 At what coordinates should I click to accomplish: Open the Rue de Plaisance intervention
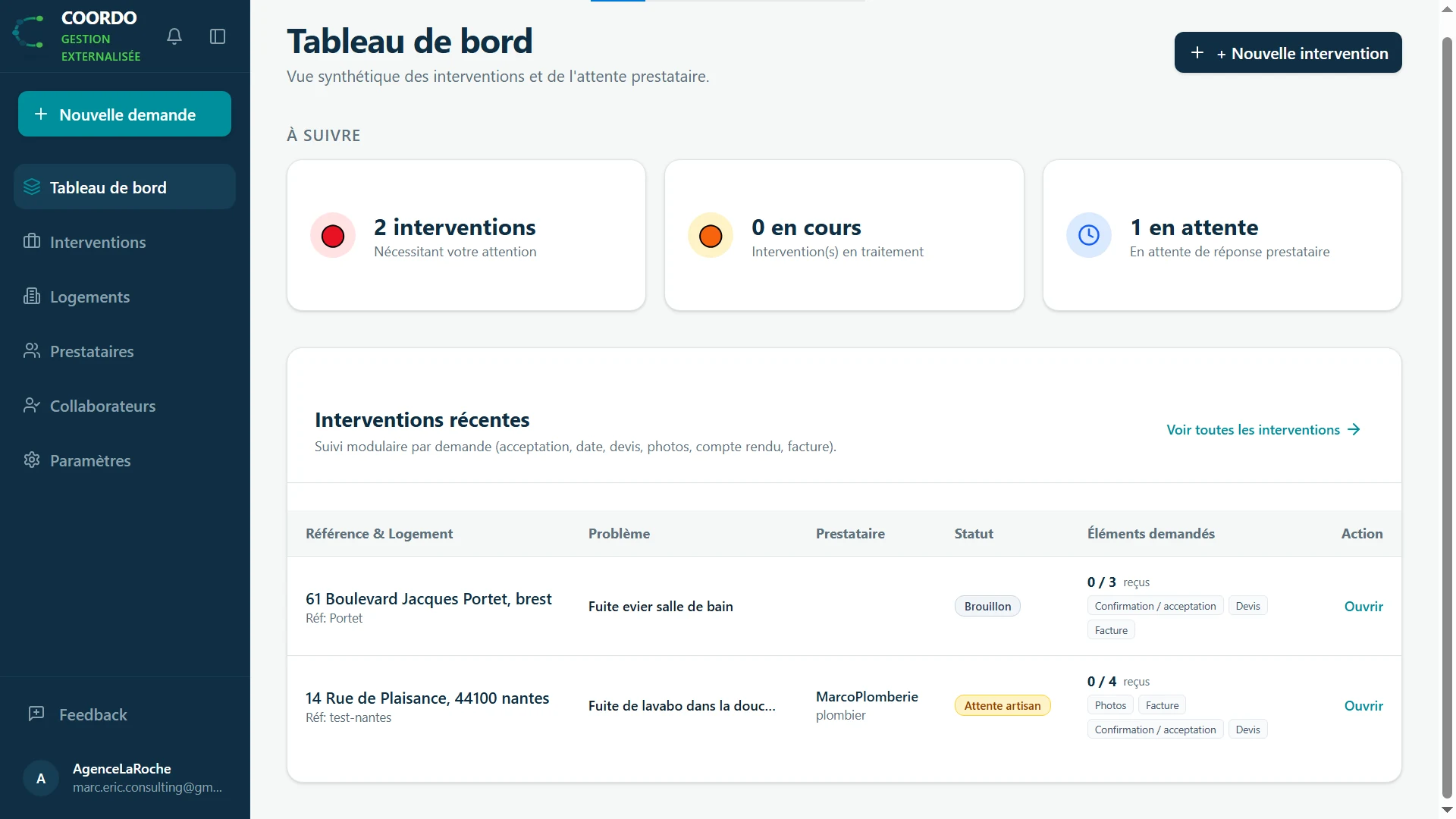click(1363, 705)
